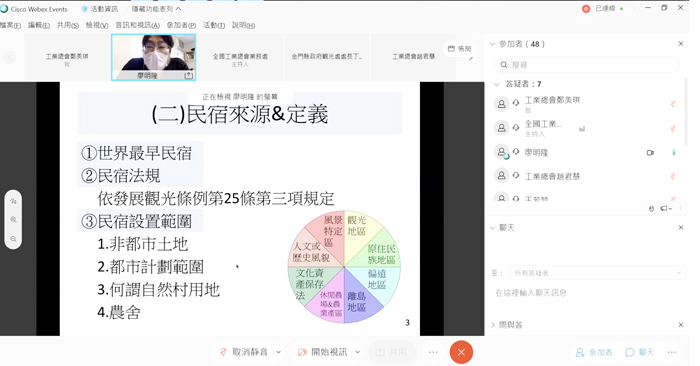Viewport: 700px width, 366px height.
Task: Open more panel options at bottom right
Action: point(672,353)
